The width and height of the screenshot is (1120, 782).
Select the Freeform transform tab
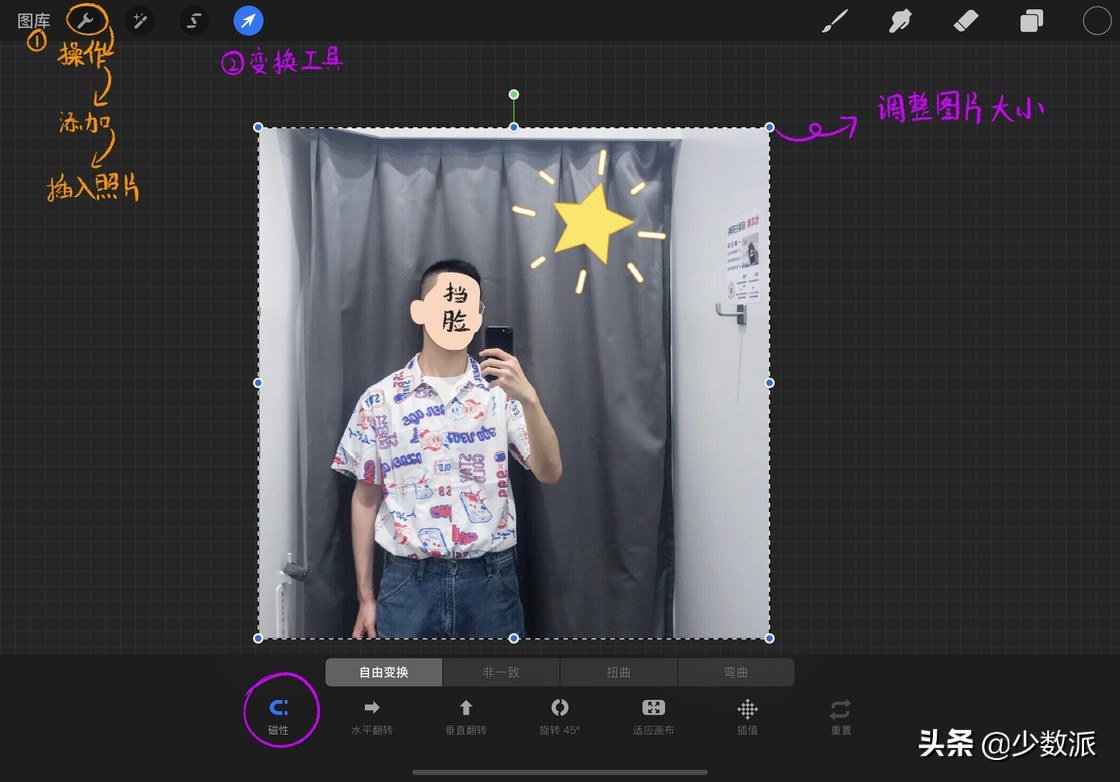point(384,672)
